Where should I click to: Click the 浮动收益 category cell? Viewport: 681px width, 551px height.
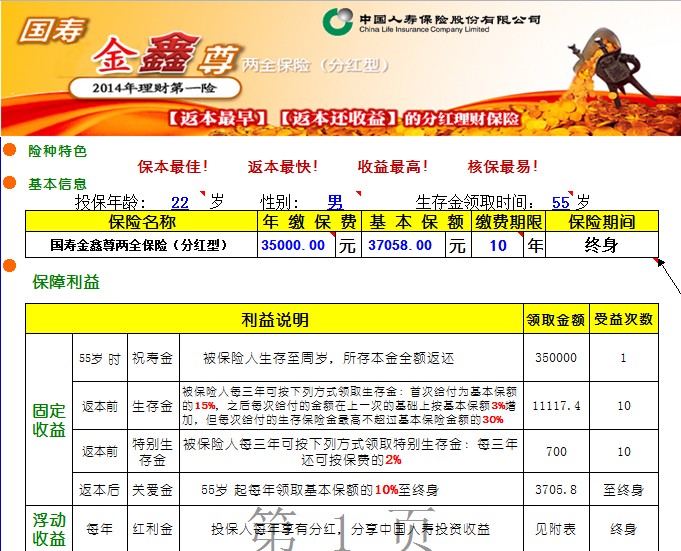[x=49, y=528]
